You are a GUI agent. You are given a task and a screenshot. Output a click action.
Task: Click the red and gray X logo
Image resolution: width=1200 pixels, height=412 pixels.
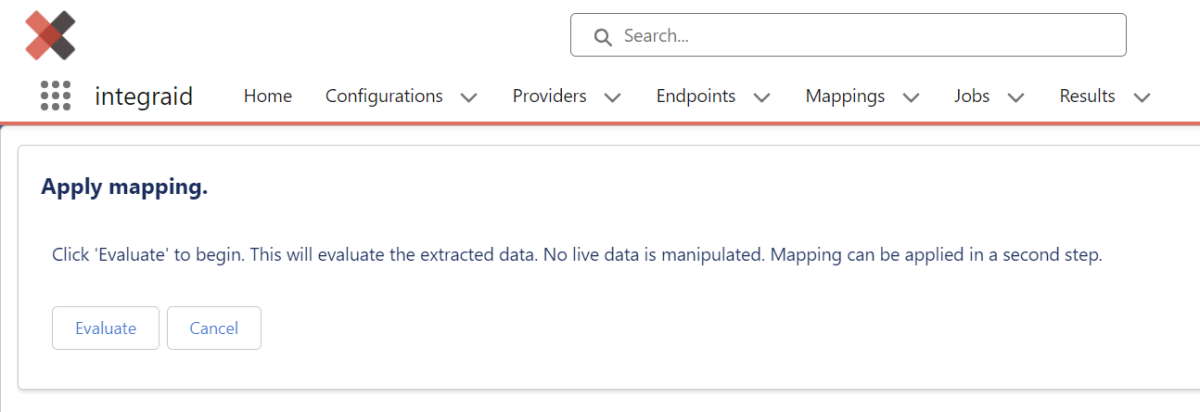(x=50, y=35)
